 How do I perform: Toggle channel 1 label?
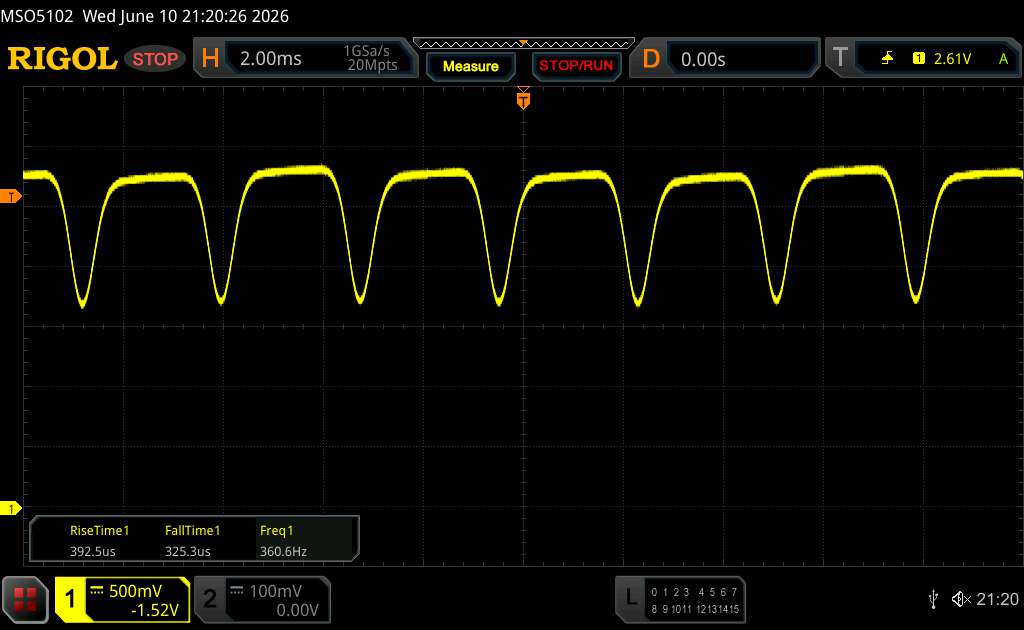70,599
